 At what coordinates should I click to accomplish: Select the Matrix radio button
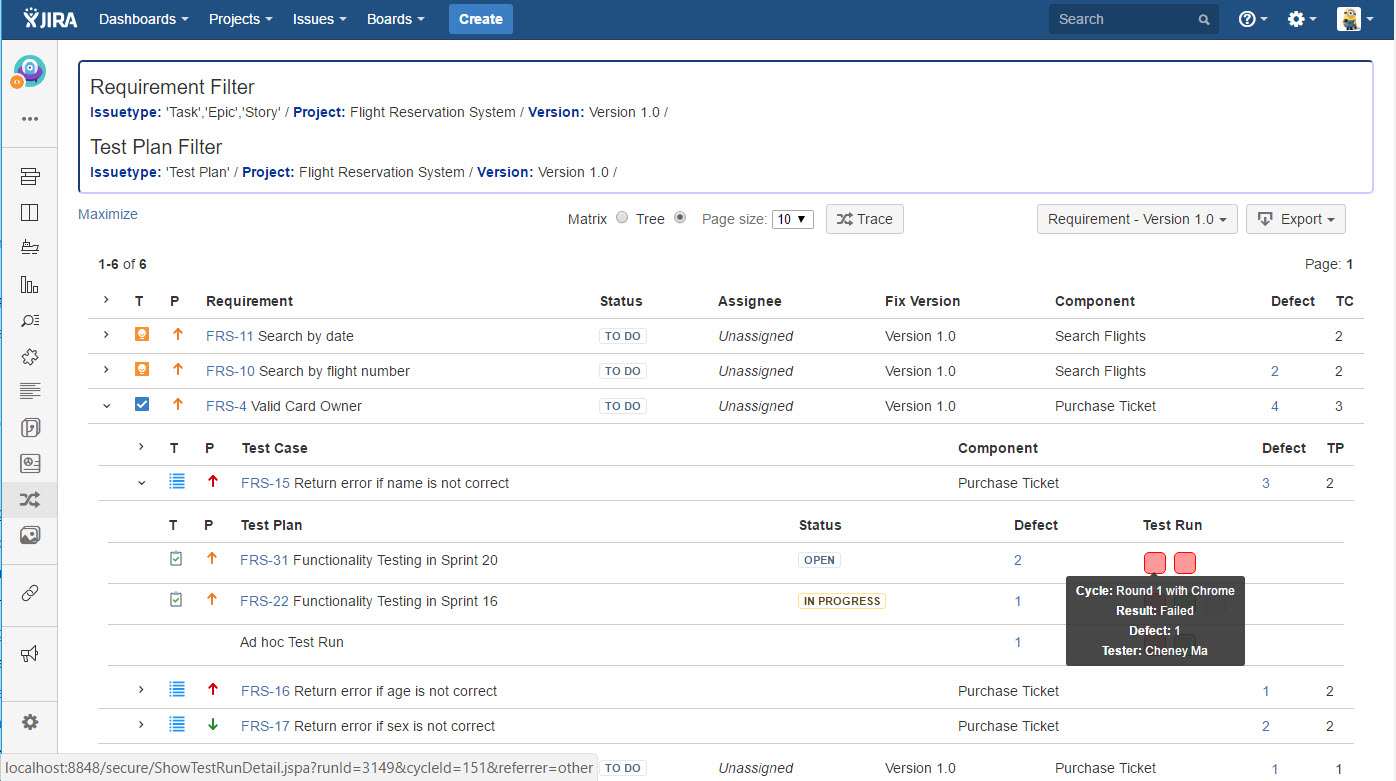point(622,218)
